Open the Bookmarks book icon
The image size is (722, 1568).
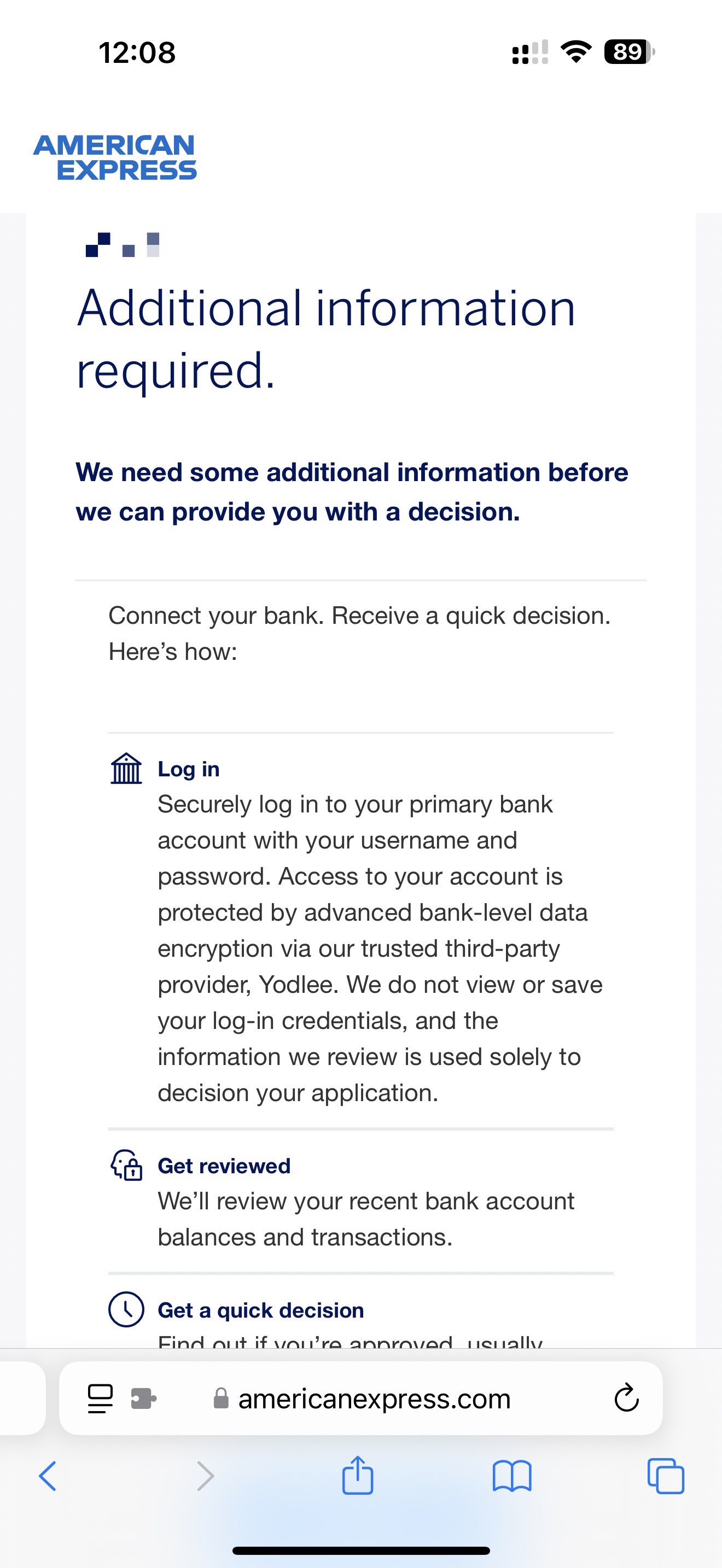(512, 1476)
